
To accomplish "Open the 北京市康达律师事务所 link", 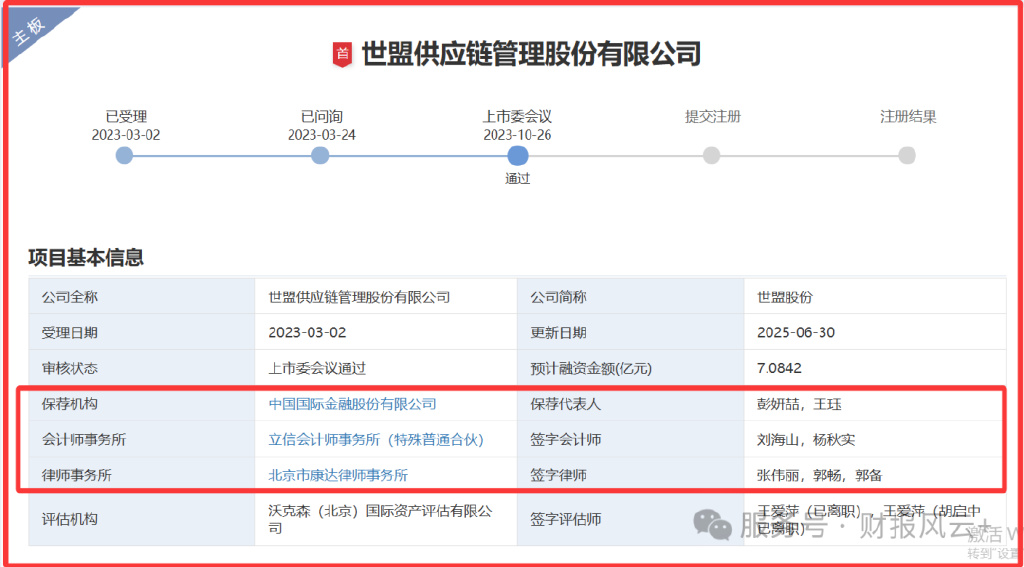I will tap(338, 475).
